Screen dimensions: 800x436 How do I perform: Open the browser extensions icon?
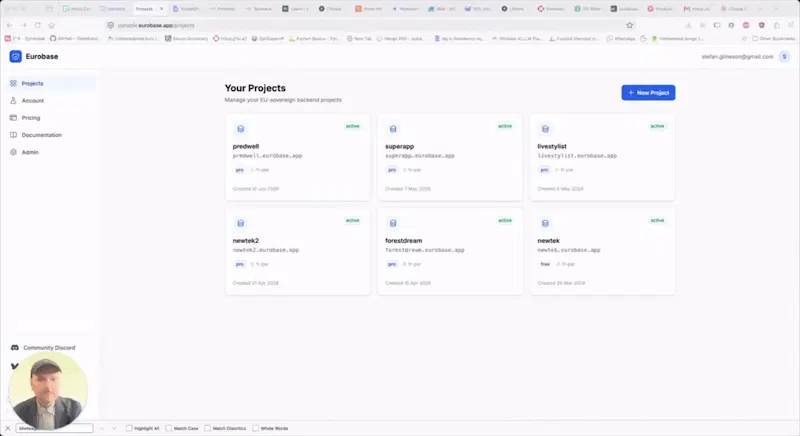(x=777, y=25)
